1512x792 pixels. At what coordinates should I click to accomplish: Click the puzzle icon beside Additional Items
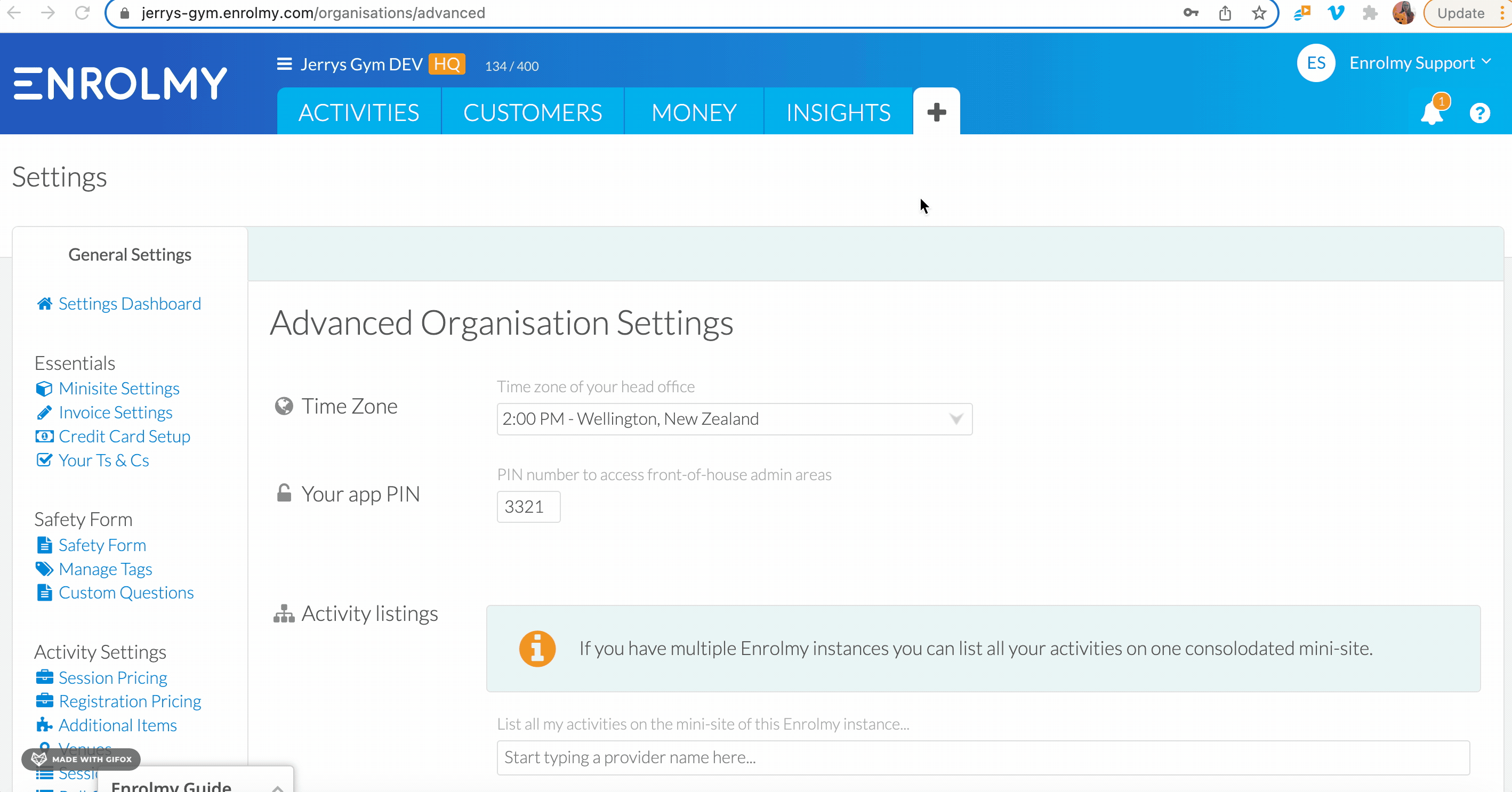tap(44, 724)
